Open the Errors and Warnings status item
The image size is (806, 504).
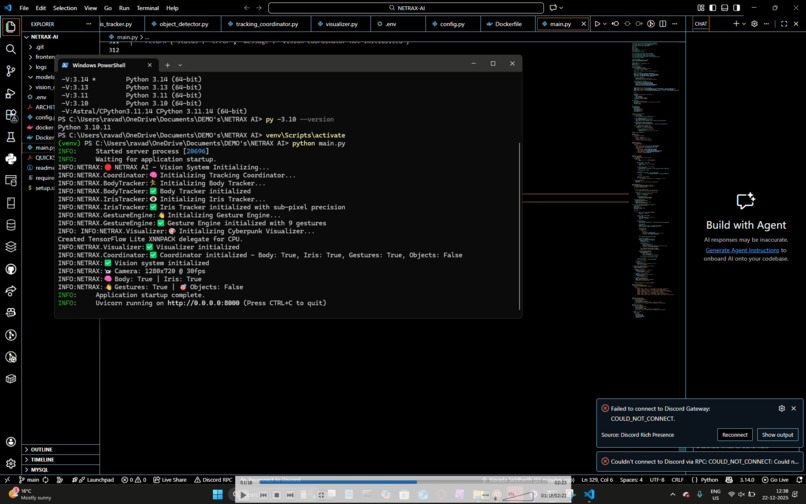(133, 479)
